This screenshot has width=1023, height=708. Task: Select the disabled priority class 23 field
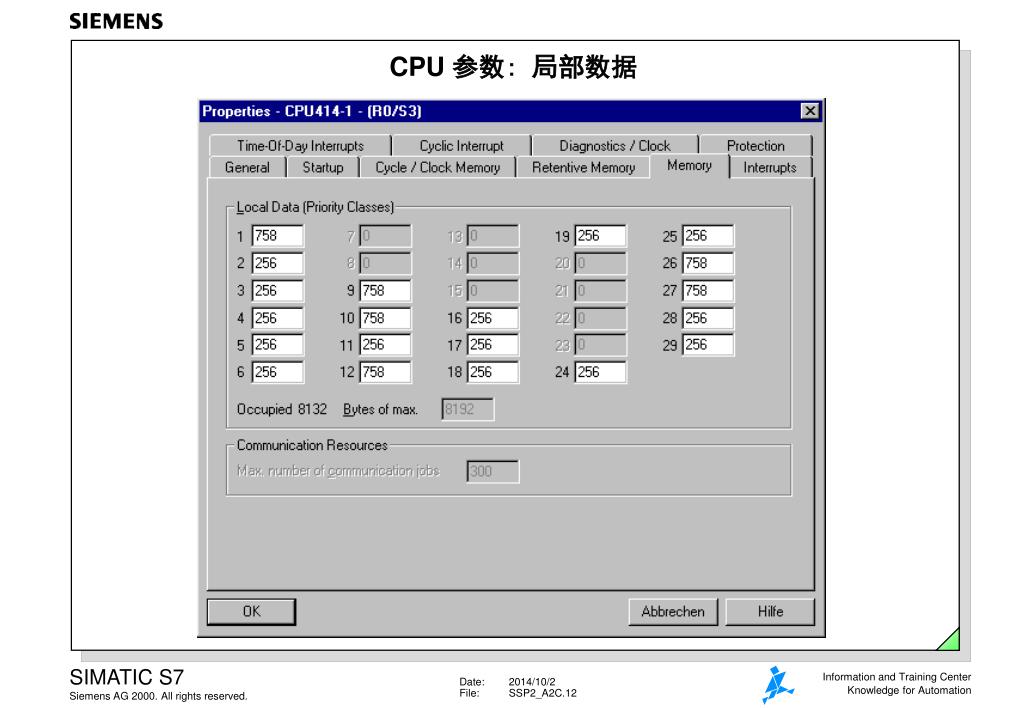(600, 345)
